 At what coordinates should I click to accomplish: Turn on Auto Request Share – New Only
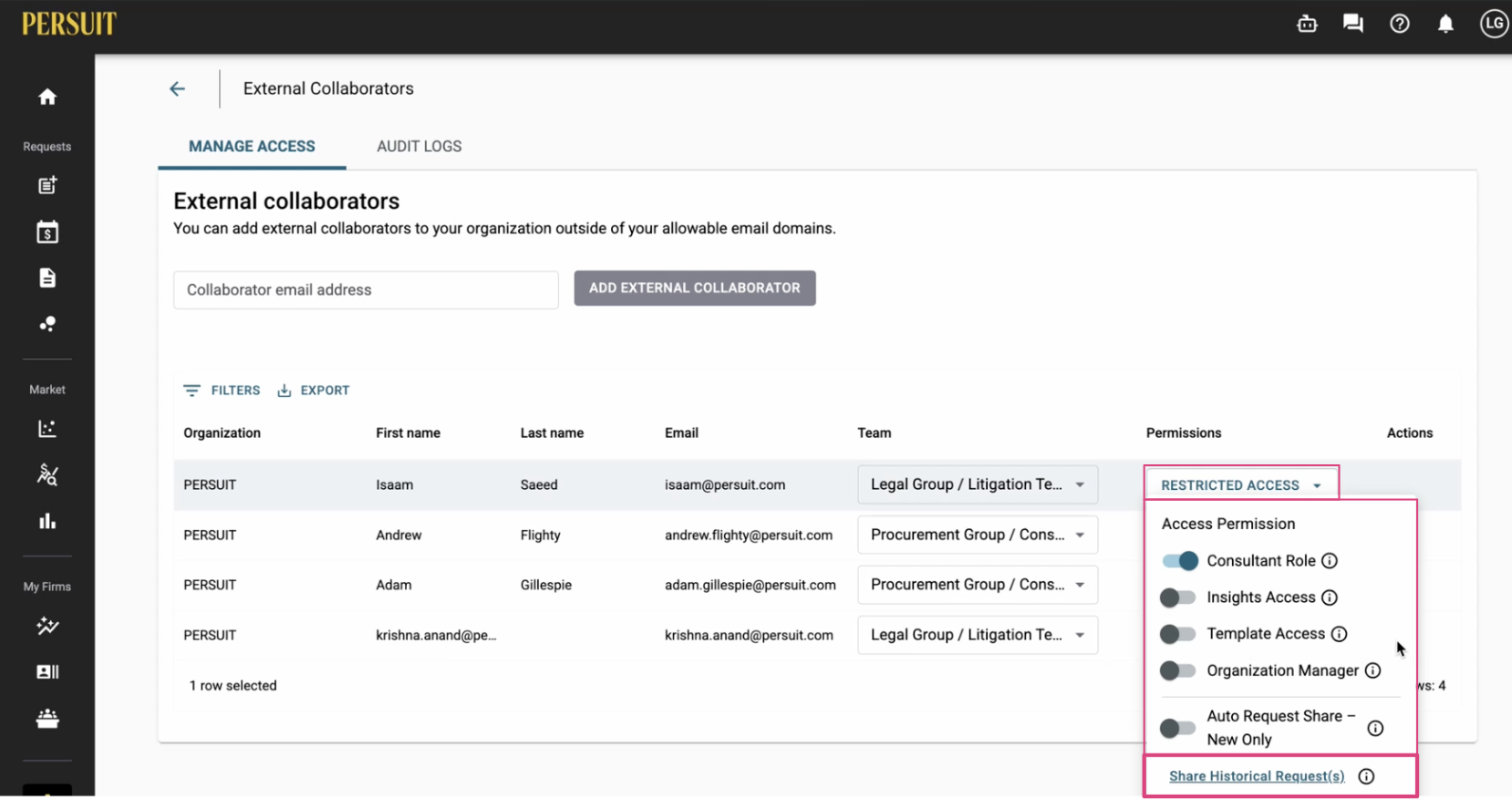coord(1177,728)
